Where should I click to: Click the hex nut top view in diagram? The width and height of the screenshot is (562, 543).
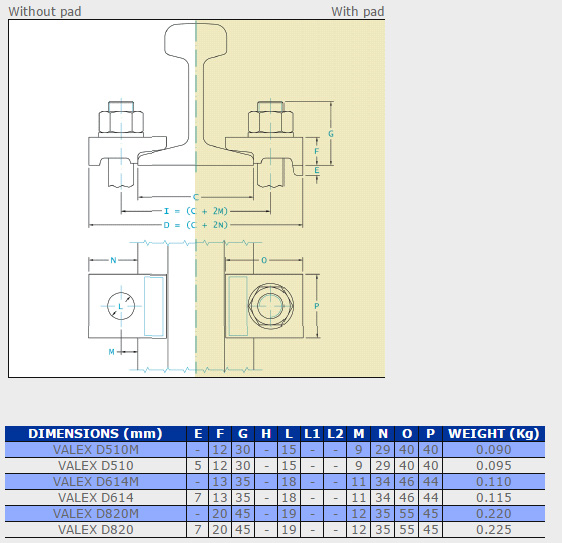coord(271,306)
